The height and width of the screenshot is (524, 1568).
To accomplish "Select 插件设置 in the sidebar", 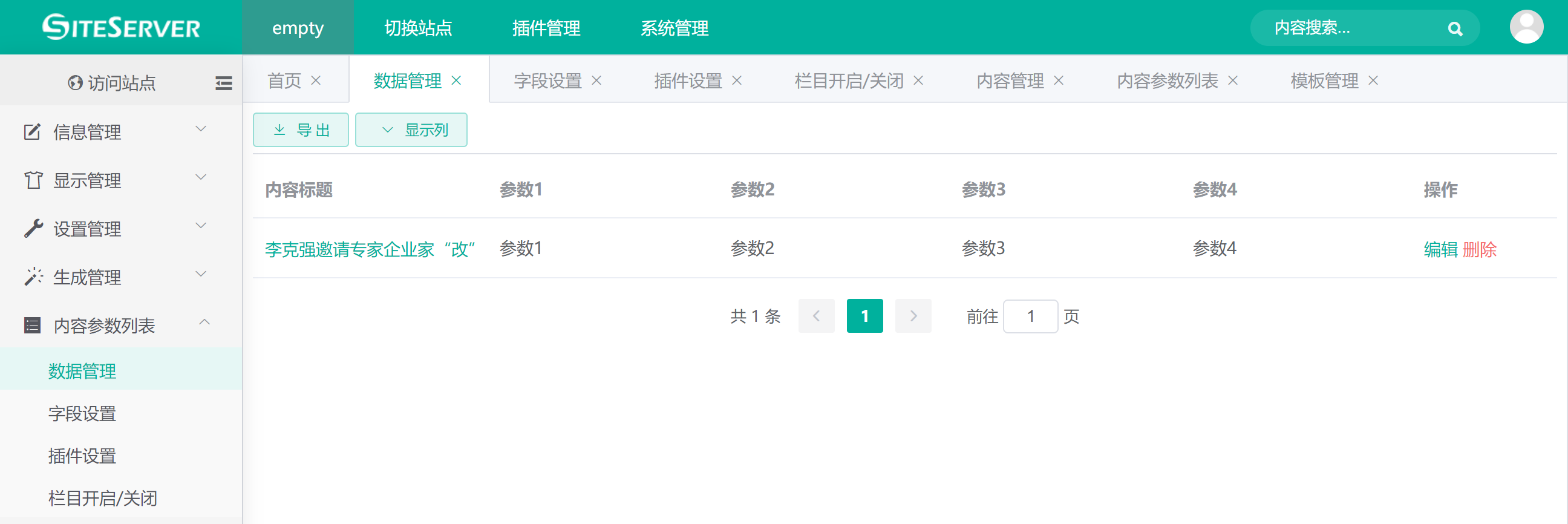I will (x=82, y=456).
